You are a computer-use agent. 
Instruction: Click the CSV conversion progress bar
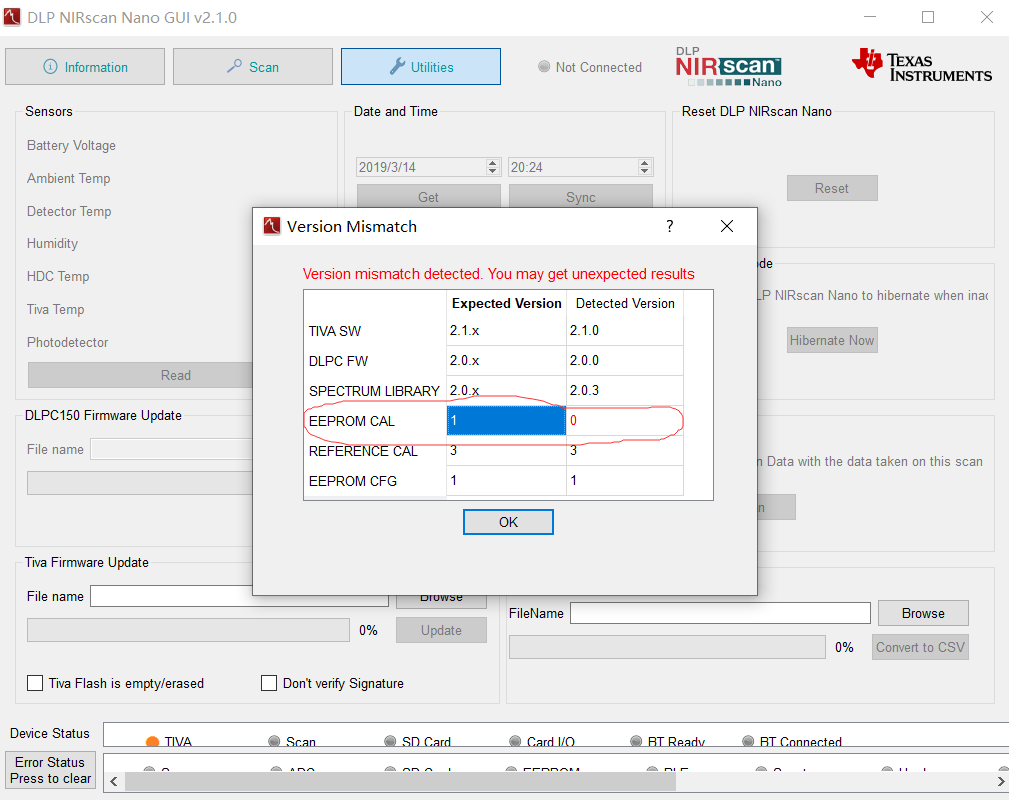[x=667, y=647]
